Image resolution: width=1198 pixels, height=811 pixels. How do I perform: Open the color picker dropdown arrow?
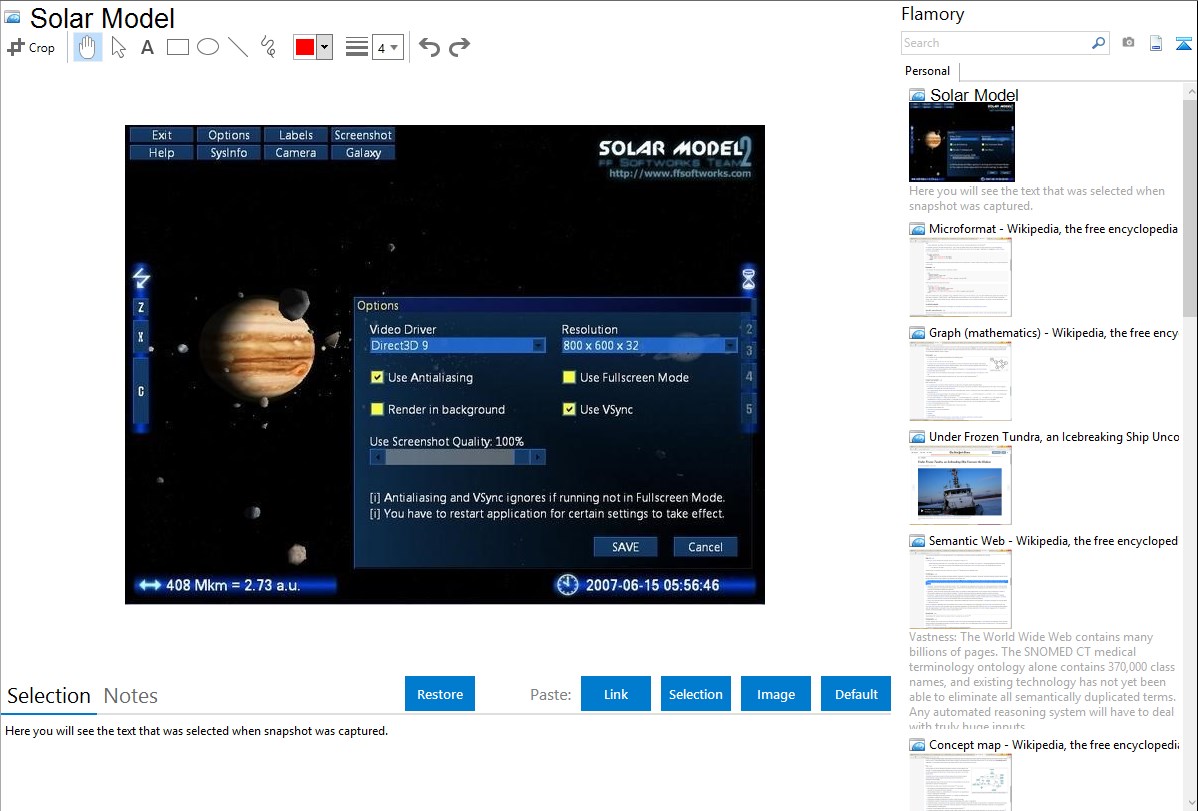click(x=324, y=47)
